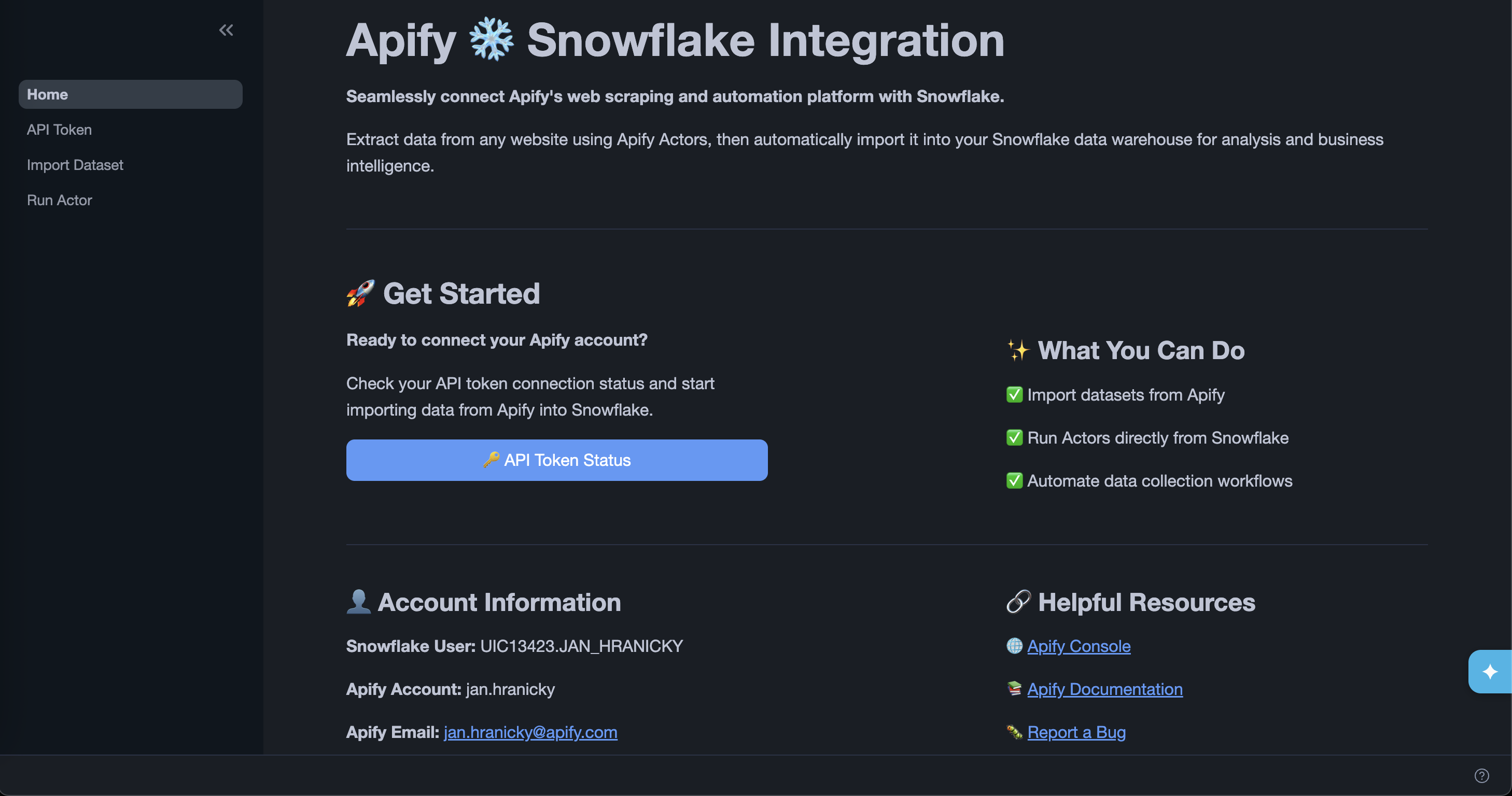Open the AI assistant sparkle button on right edge
Image resolution: width=1512 pixels, height=796 pixels.
pyautogui.click(x=1491, y=671)
